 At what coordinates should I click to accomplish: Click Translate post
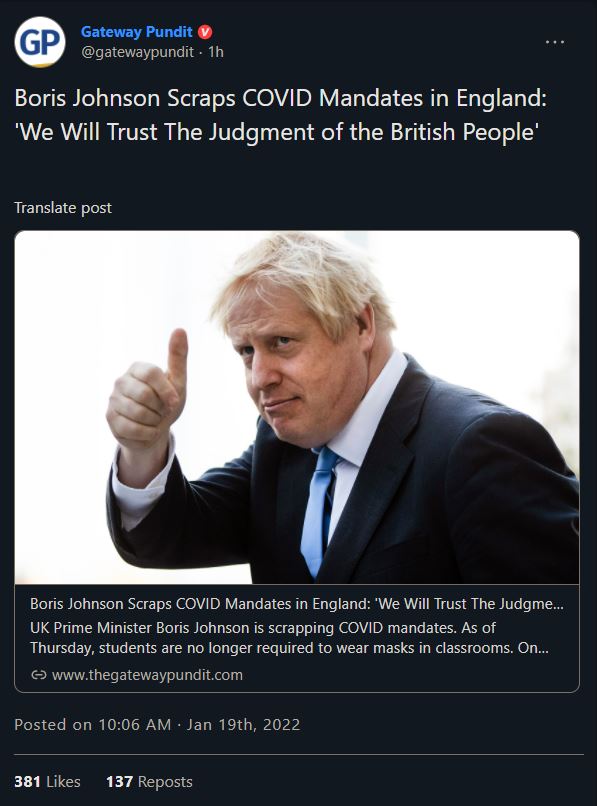pyautogui.click(x=63, y=208)
